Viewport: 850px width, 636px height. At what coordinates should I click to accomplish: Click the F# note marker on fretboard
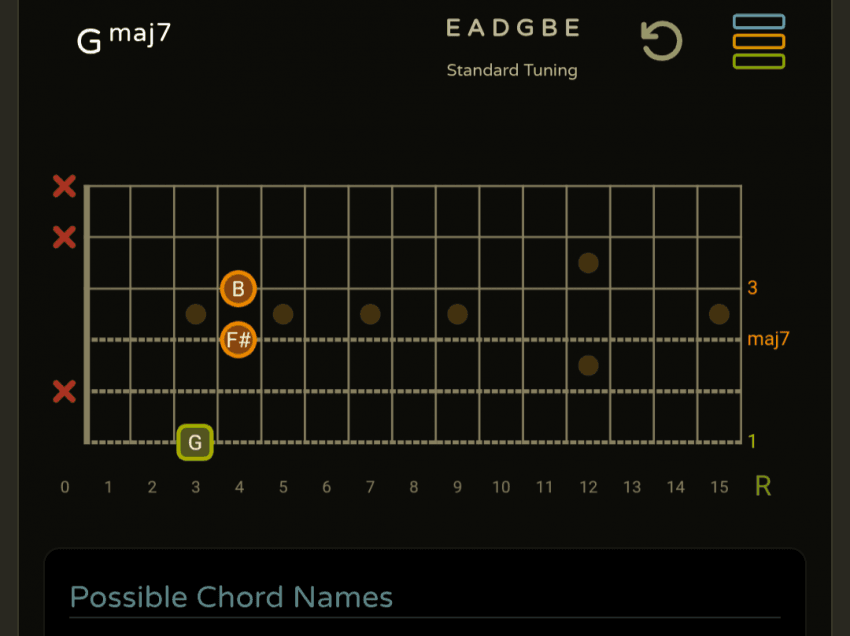(x=238, y=340)
